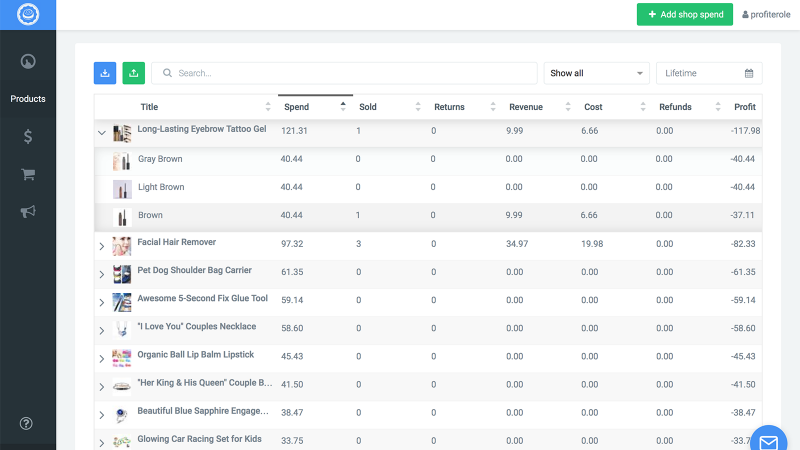Click Beautiful Blue Sapphire ring thumbnail

point(122,415)
